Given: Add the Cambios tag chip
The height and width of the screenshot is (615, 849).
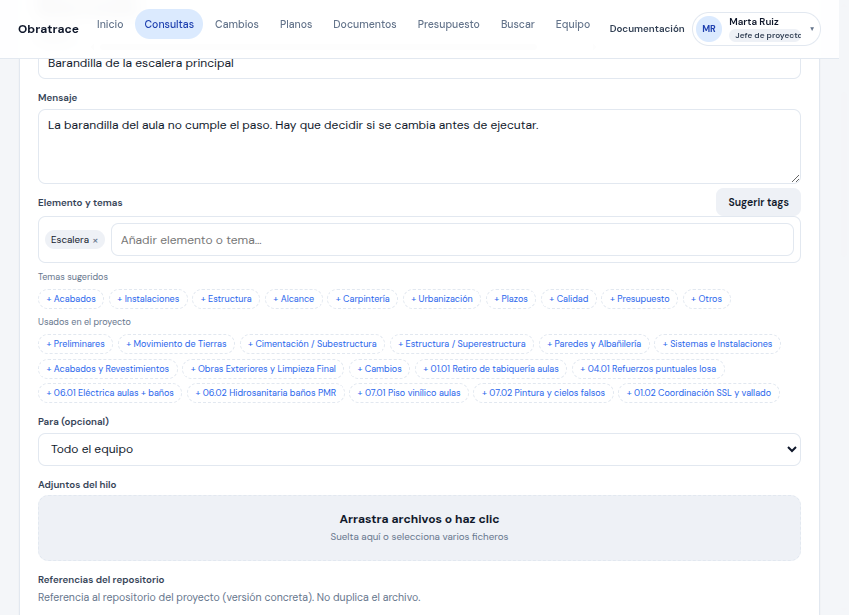Looking at the screenshot, I should 380,369.
